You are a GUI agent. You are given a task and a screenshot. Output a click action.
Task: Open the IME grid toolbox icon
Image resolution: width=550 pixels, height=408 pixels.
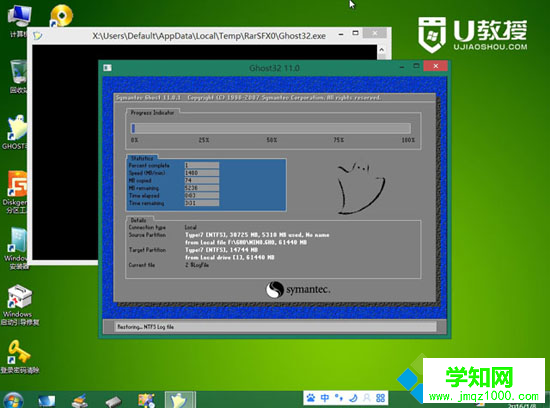pos(380,398)
